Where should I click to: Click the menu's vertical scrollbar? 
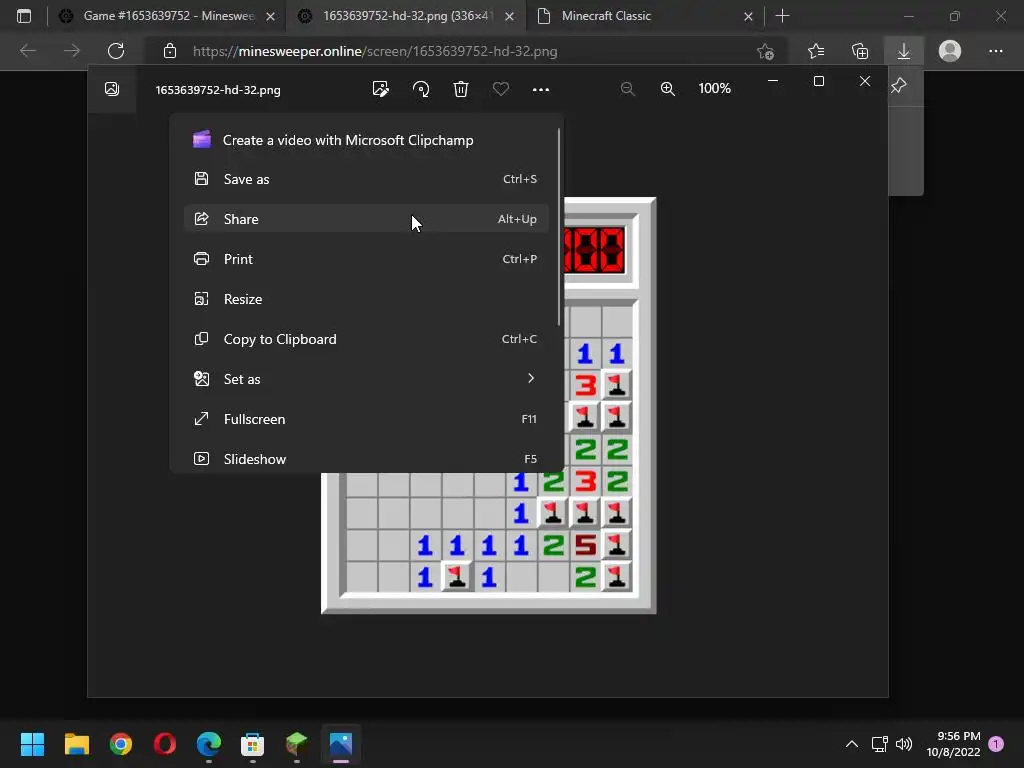[x=558, y=227]
